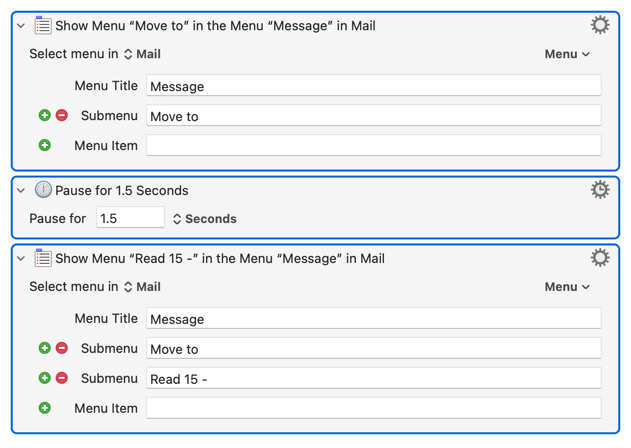Remove the Move to submenu in first action
This screenshot has width=631, height=448.
pos(62,116)
